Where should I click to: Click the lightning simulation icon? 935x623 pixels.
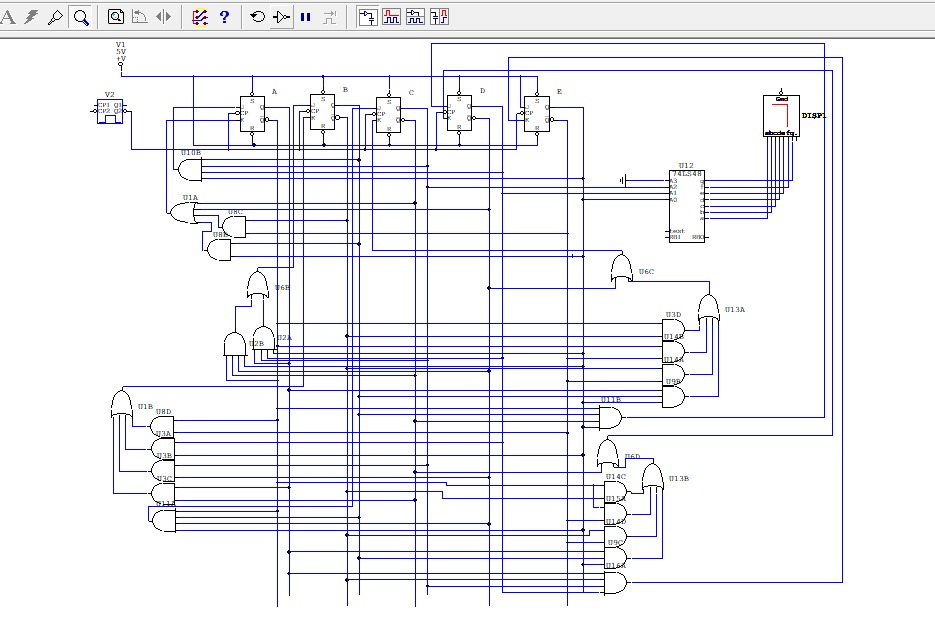pos(30,16)
